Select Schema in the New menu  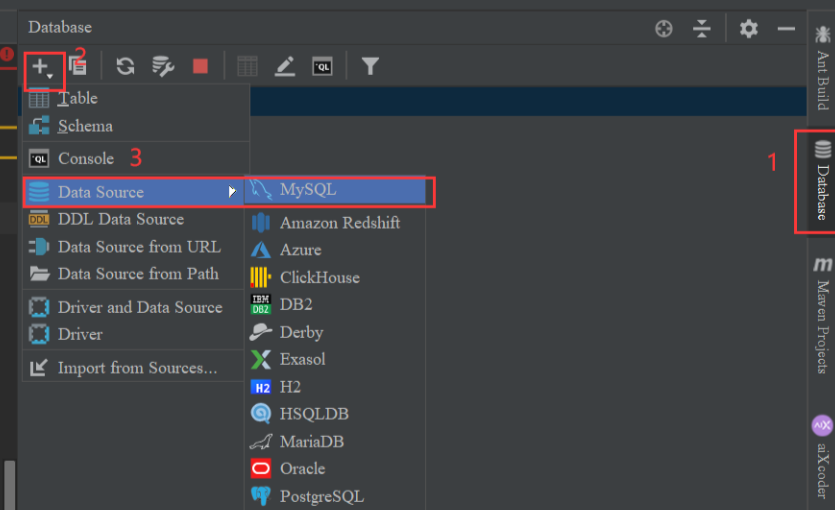point(136,126)
